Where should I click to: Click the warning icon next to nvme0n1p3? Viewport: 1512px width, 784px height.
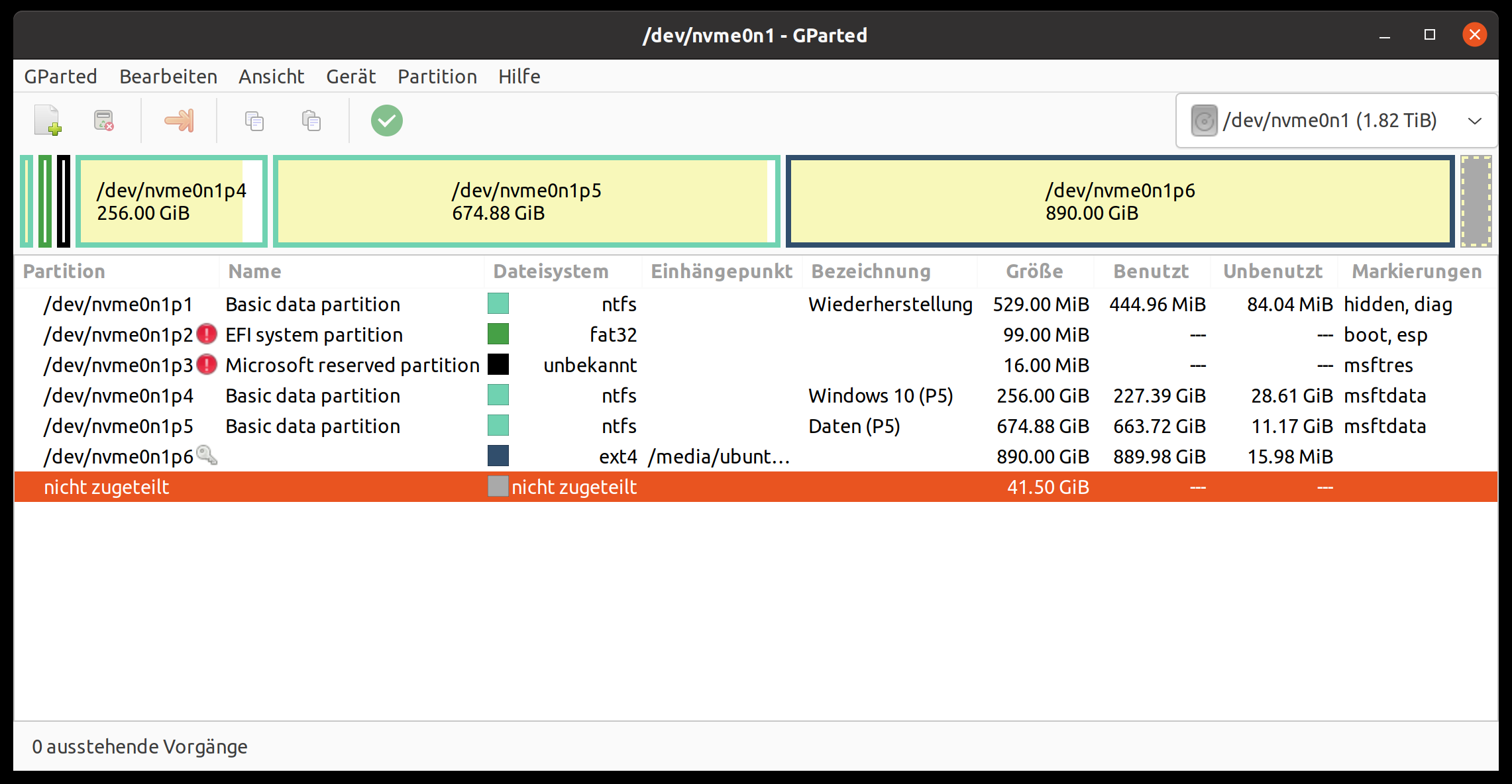(207, 365)
